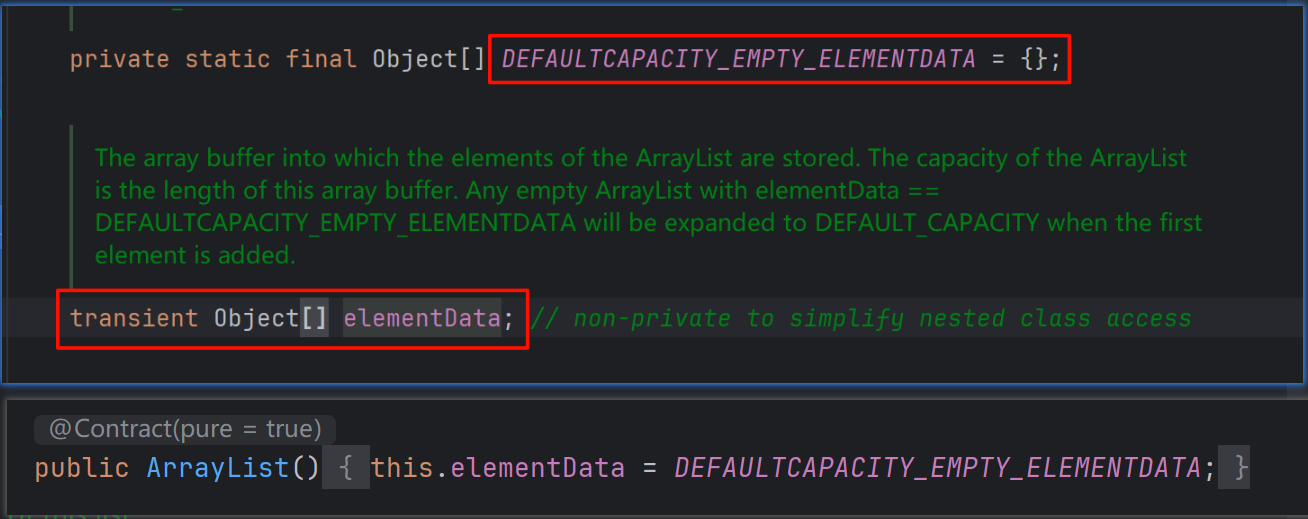Click the square brackets after transient Object

point(314,319)
